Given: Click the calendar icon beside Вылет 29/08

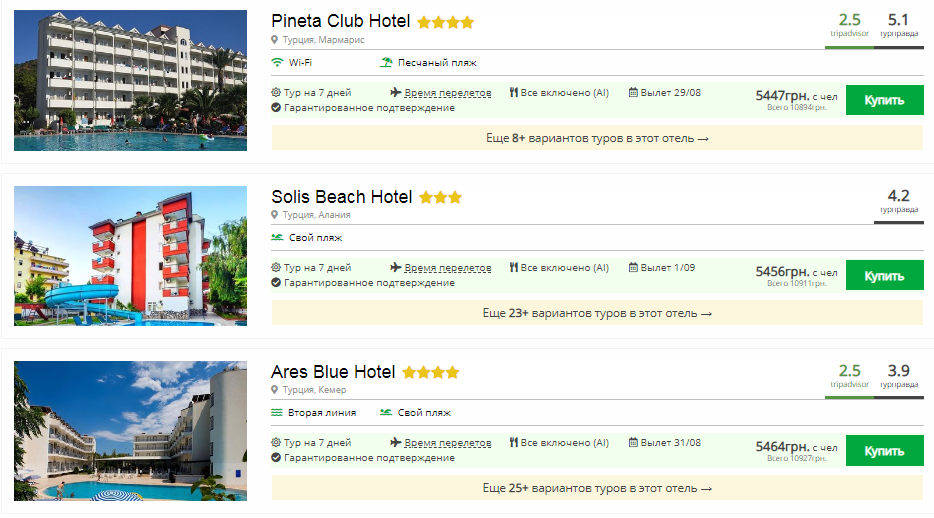Looking at the screenshot, I should [633, 93].
